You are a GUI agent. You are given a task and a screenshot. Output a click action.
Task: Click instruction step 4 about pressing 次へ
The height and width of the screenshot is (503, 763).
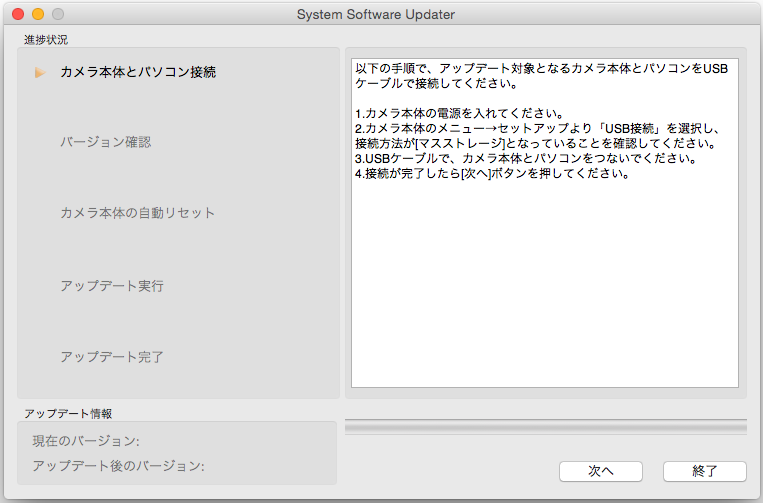pos(491,174)
